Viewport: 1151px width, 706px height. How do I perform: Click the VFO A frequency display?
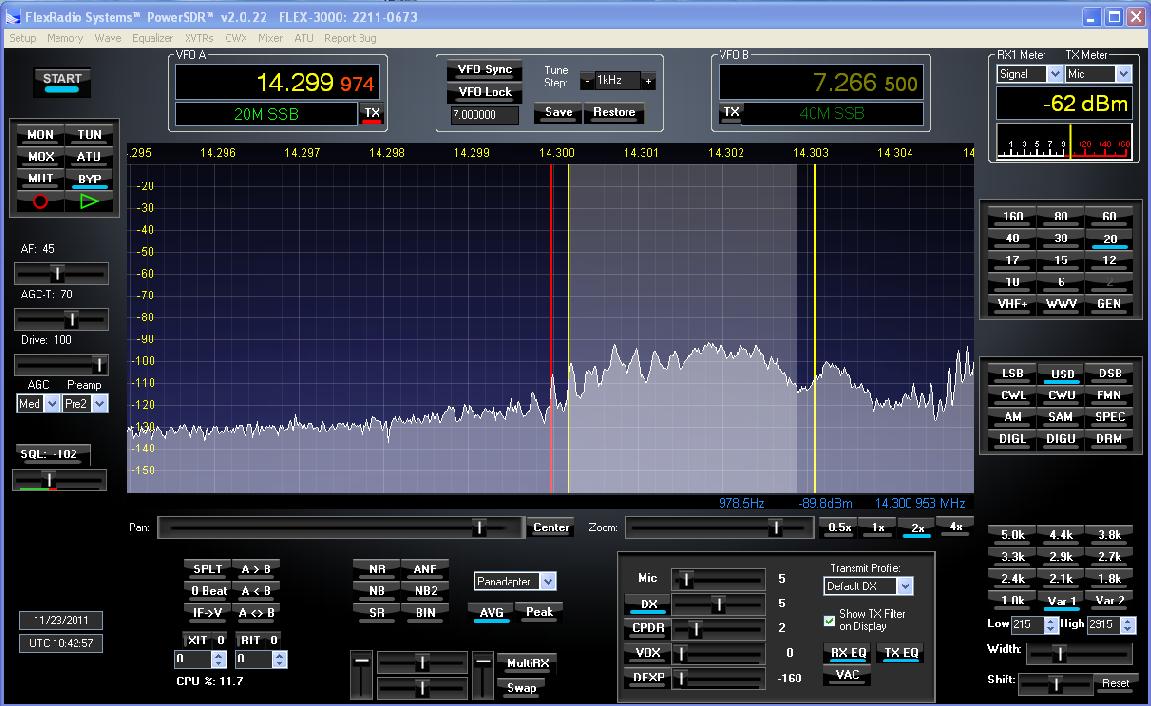coord(277,82)
